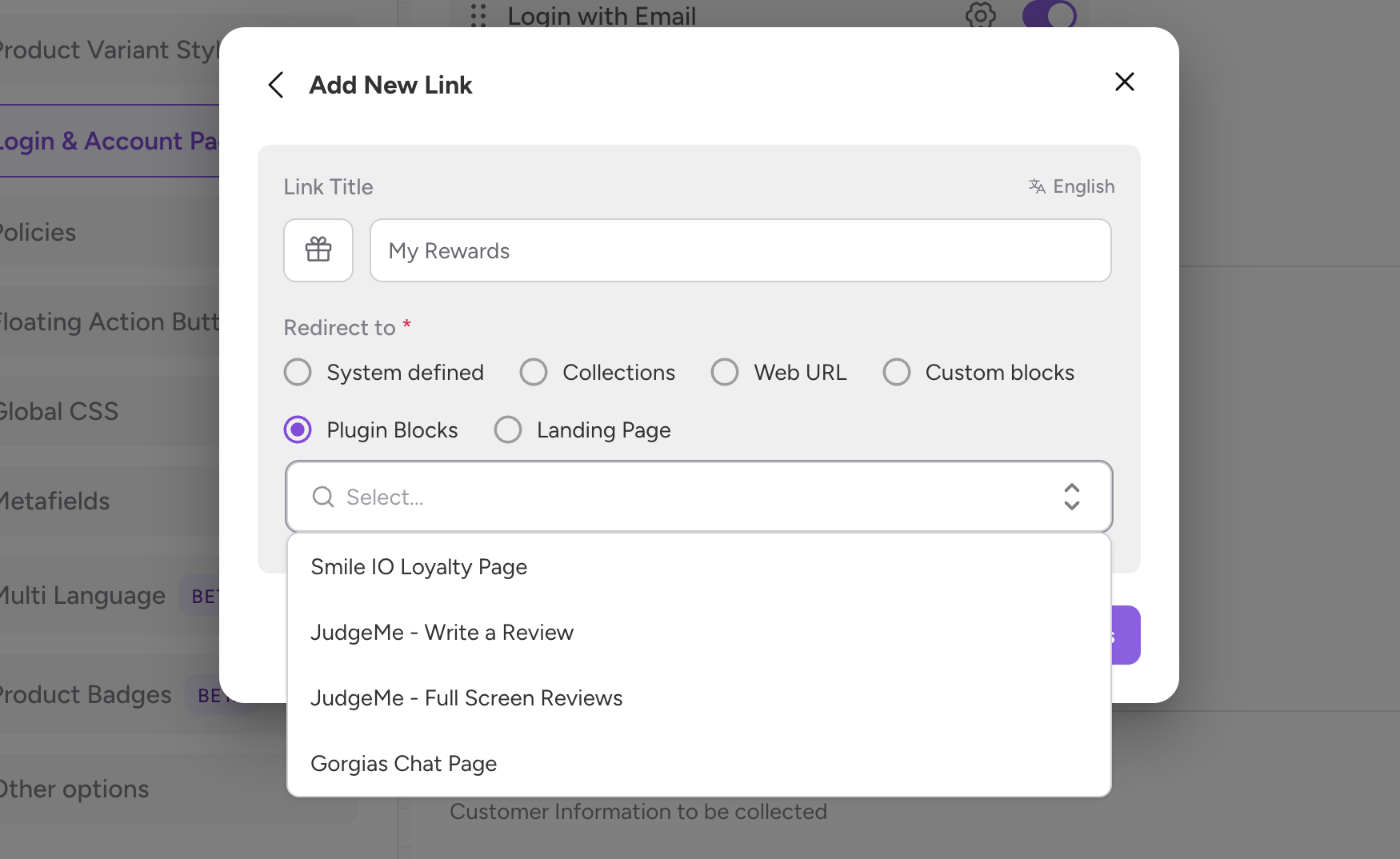
Task: Open Other options in sidebar
Action: pos(74,789)
